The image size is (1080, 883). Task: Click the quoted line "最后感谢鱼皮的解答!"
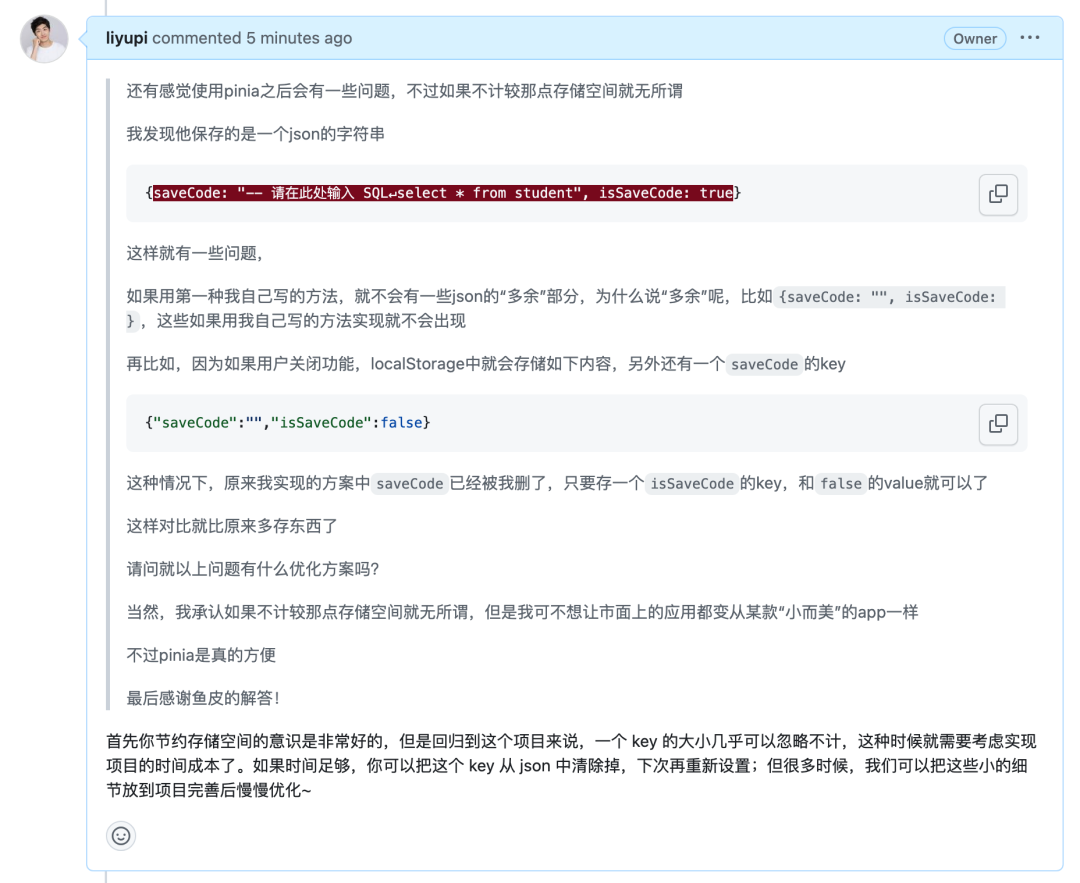203,698
